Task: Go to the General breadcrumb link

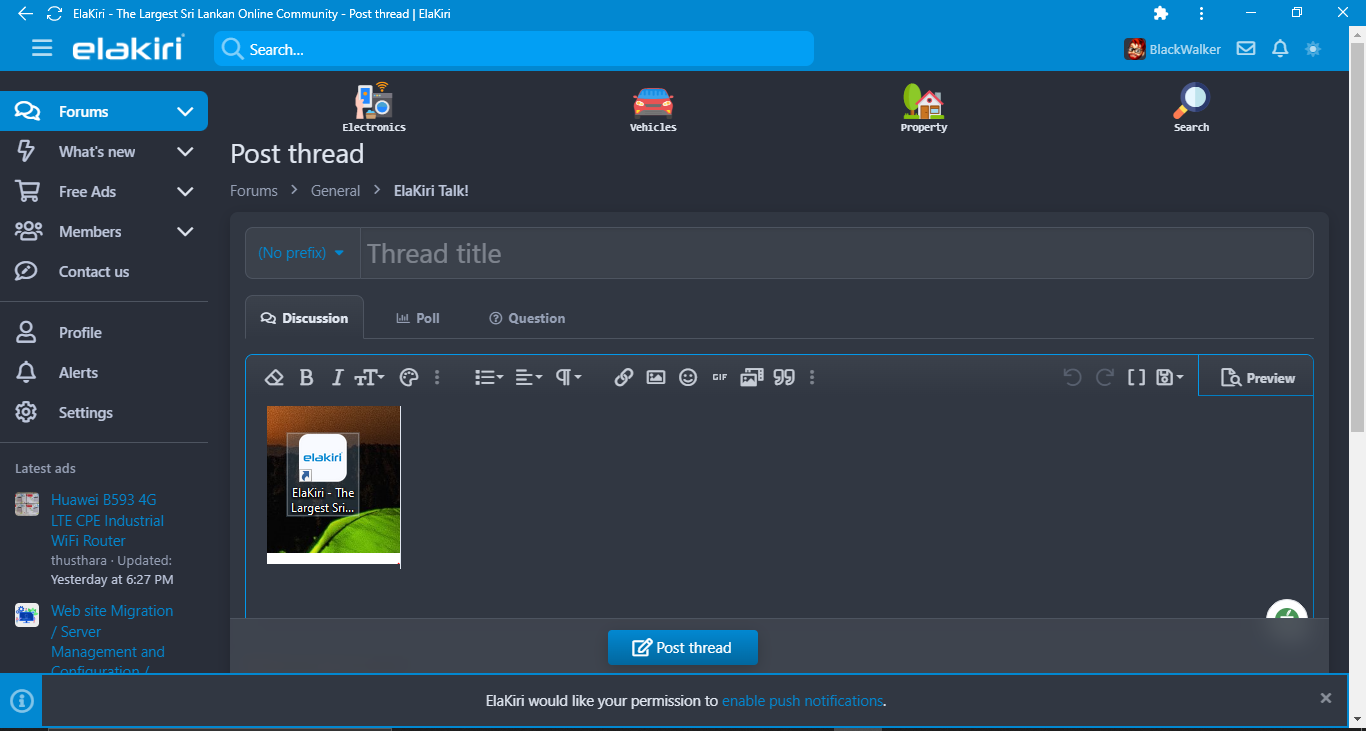Action: pyautogui.click(x=335, y=191)
